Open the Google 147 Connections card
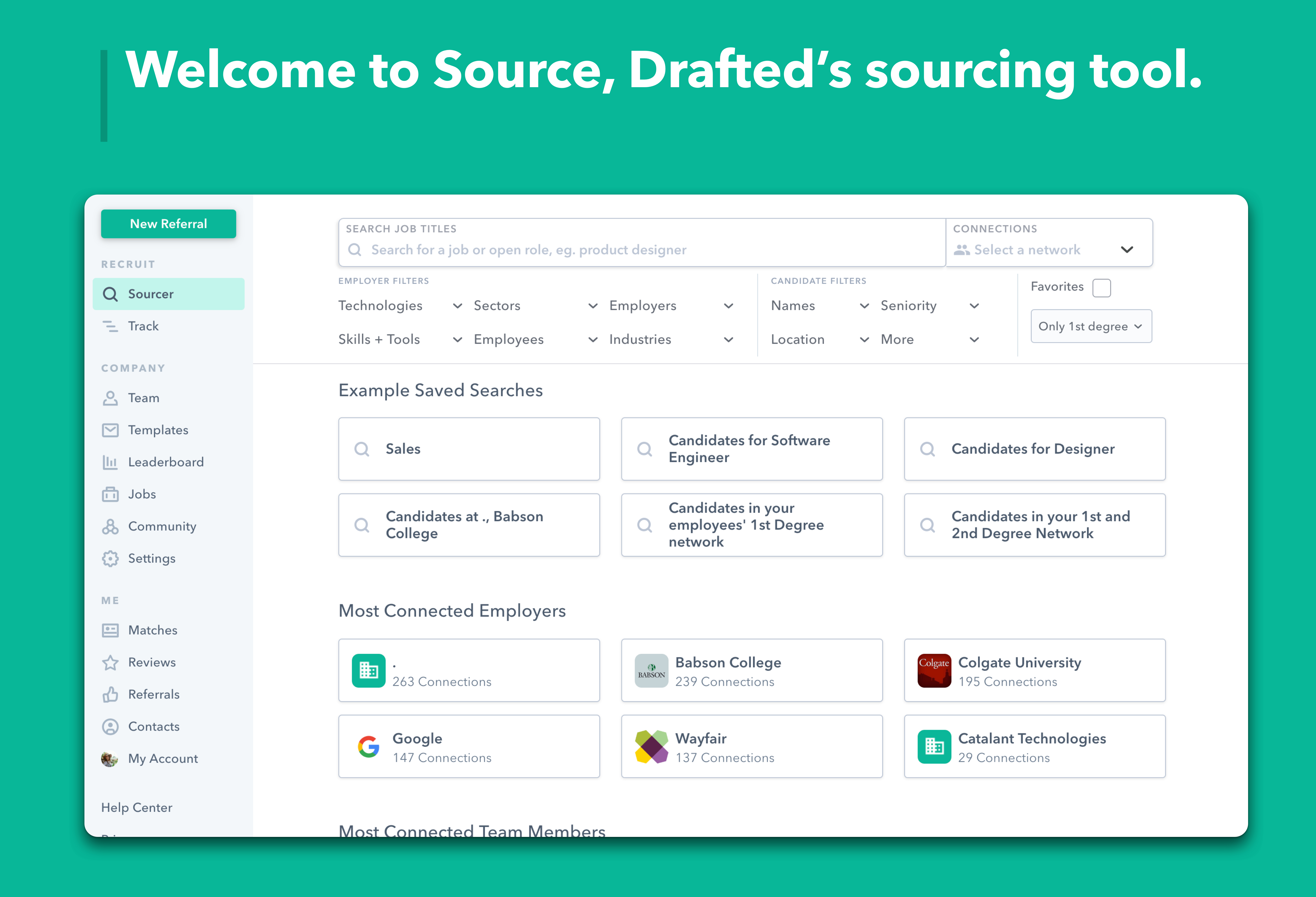 click(469, 746)
